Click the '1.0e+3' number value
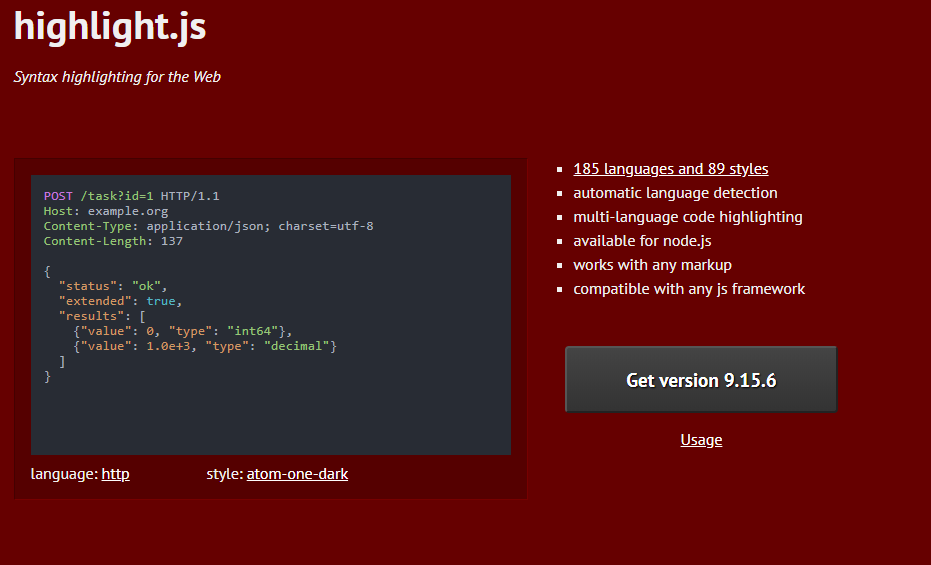The image size is (931, 565). click(x=168, y=346)
